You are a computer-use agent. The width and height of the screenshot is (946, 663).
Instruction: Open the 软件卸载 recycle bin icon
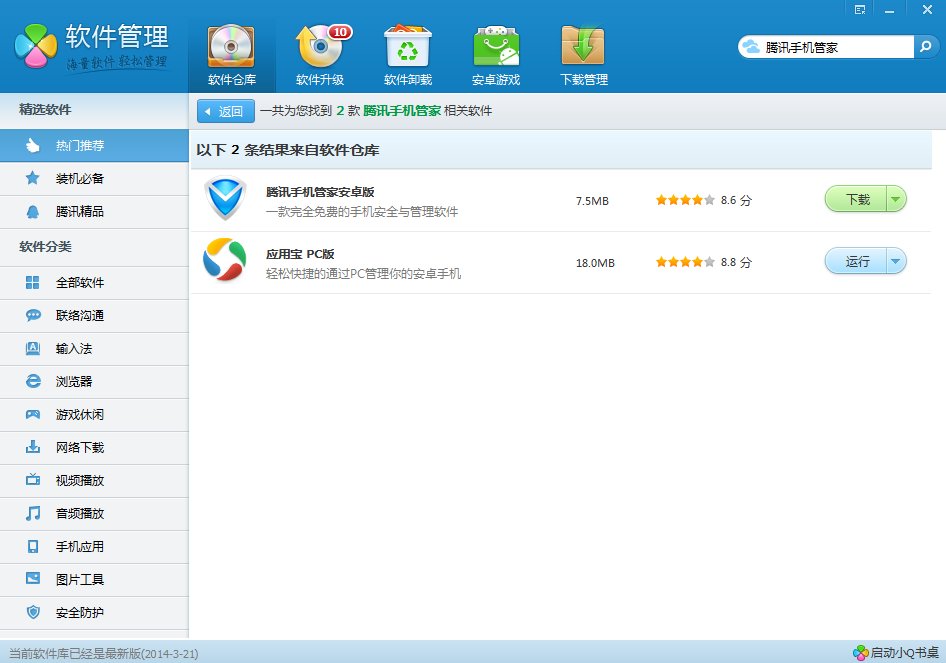pos(408,54)
